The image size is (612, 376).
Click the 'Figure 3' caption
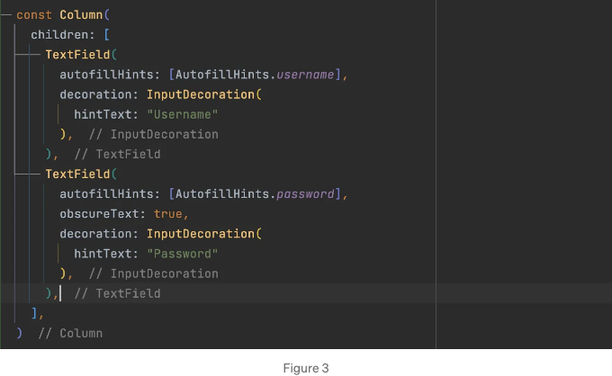click(306, 368)
